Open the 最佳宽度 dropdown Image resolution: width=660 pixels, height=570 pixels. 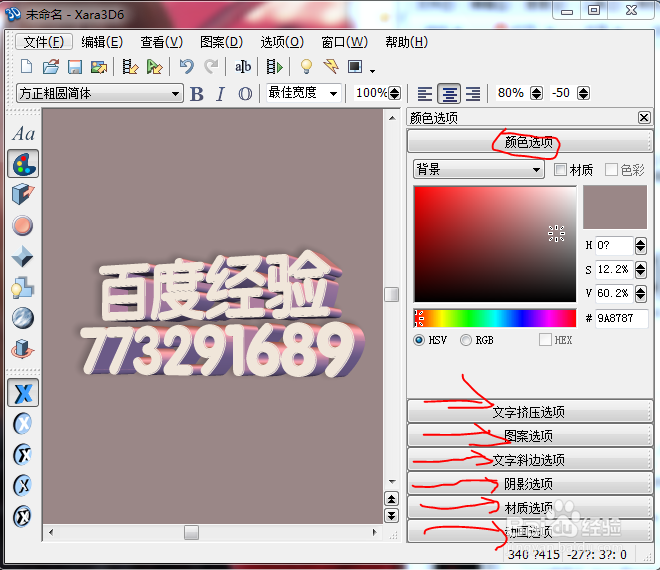(303, 93)
